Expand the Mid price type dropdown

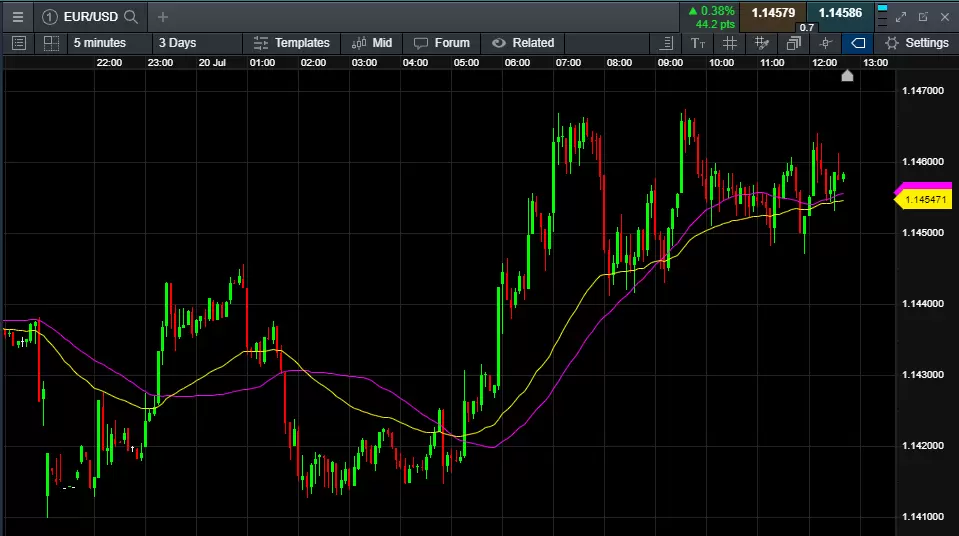[372, 43]
